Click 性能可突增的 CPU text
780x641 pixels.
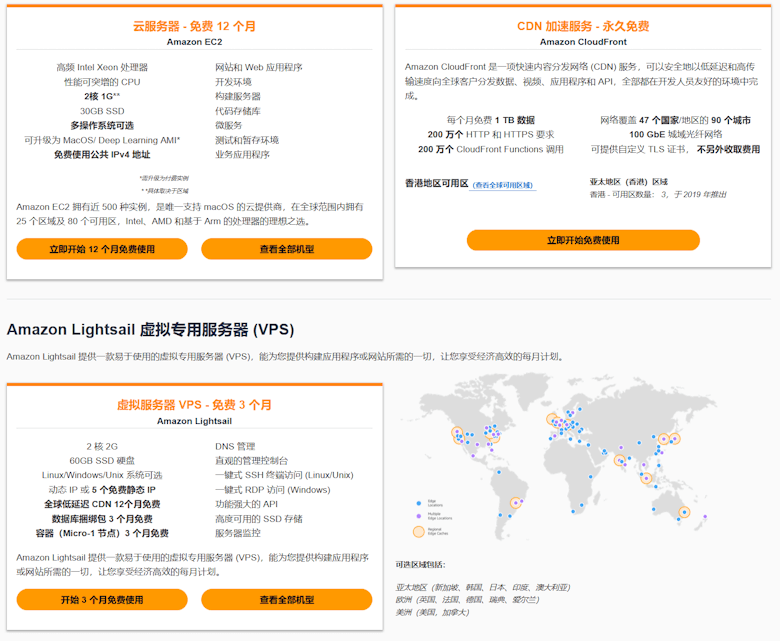(102, 82)
